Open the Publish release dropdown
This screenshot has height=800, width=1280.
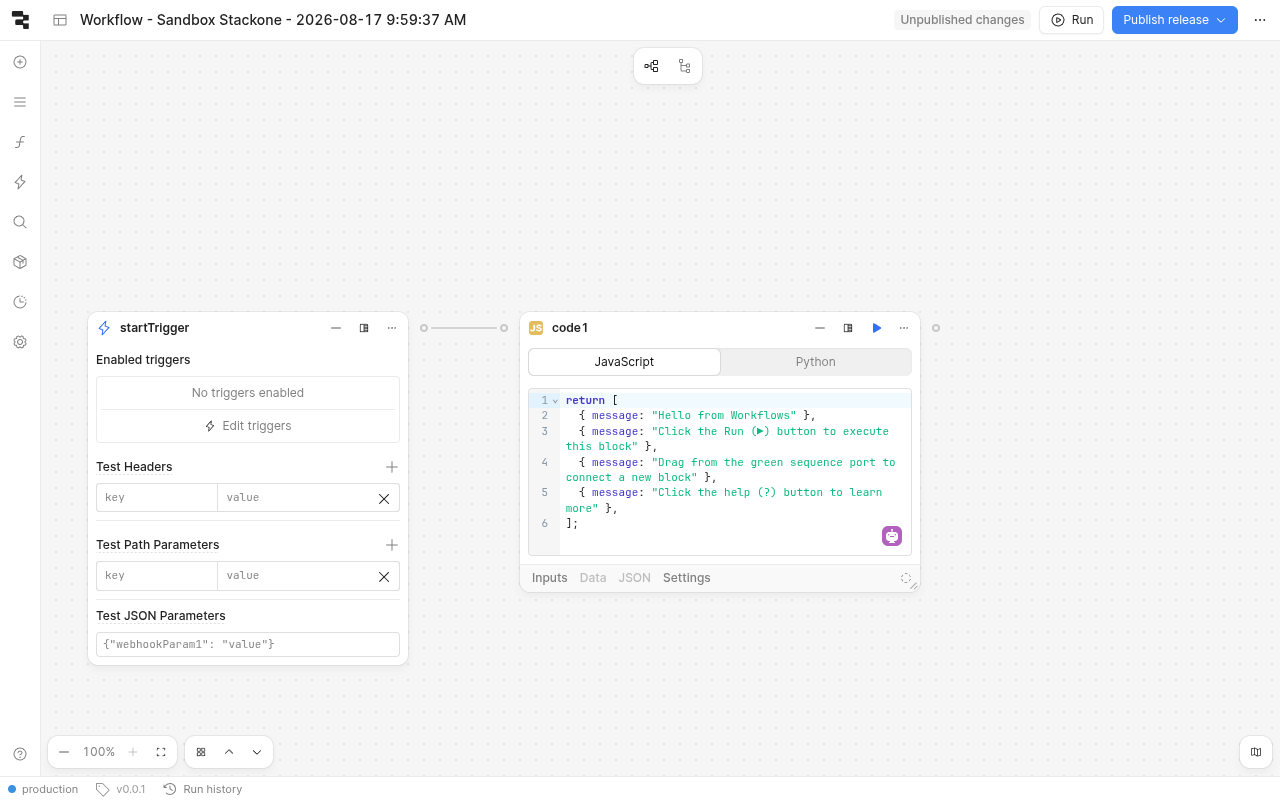1175,20
